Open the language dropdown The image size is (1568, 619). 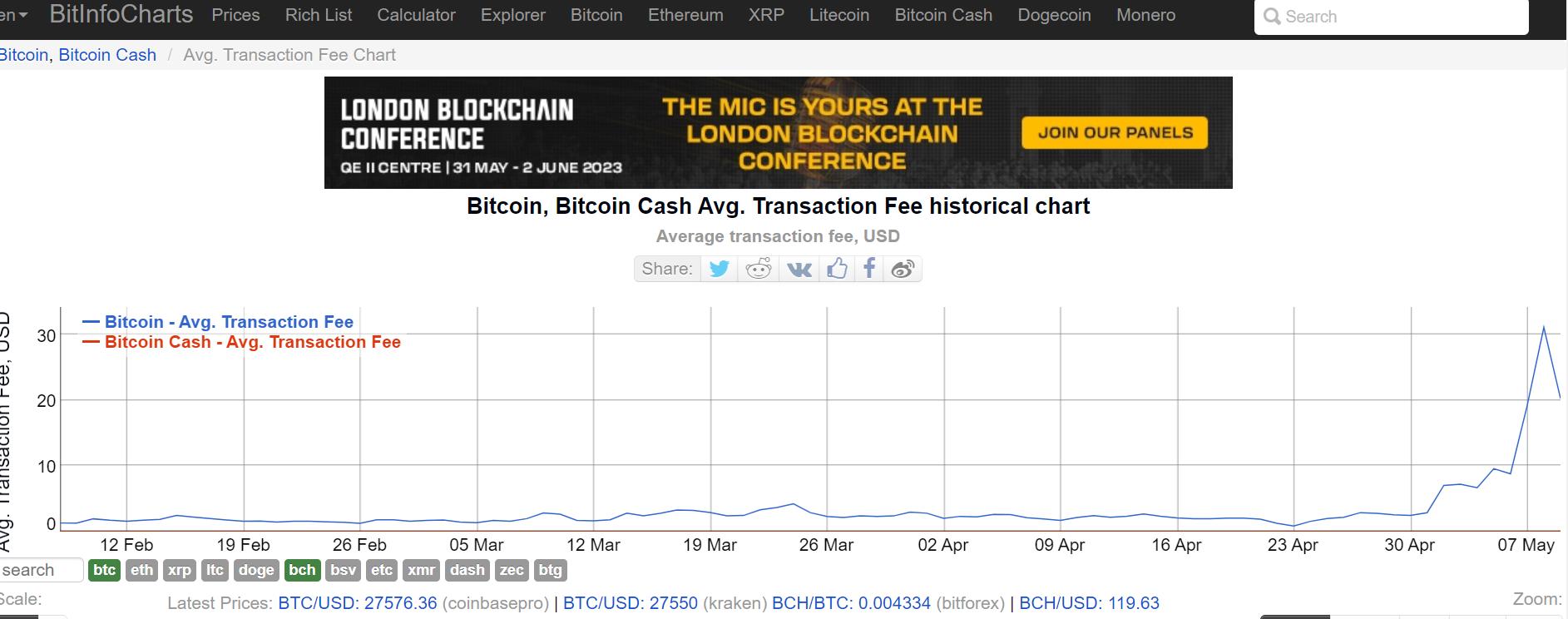point(13,15)
